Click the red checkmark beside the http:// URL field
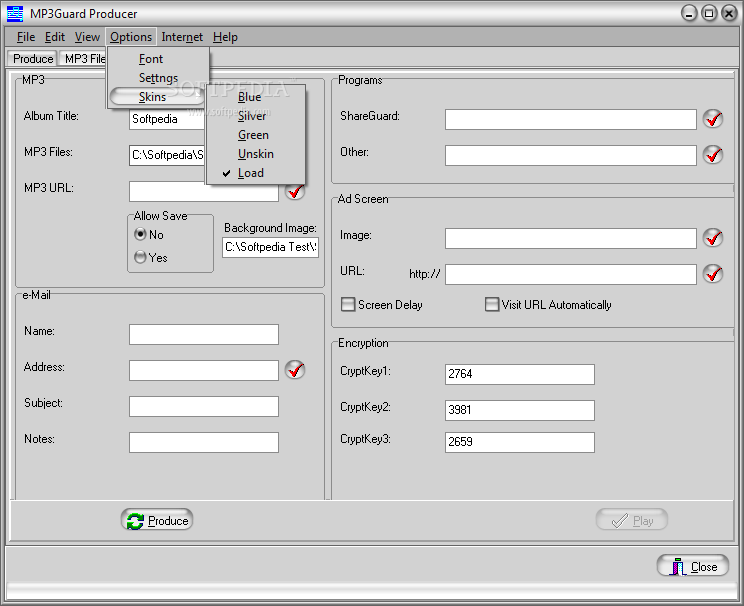This screenshot has width=744, height=606. click(713, 274)
